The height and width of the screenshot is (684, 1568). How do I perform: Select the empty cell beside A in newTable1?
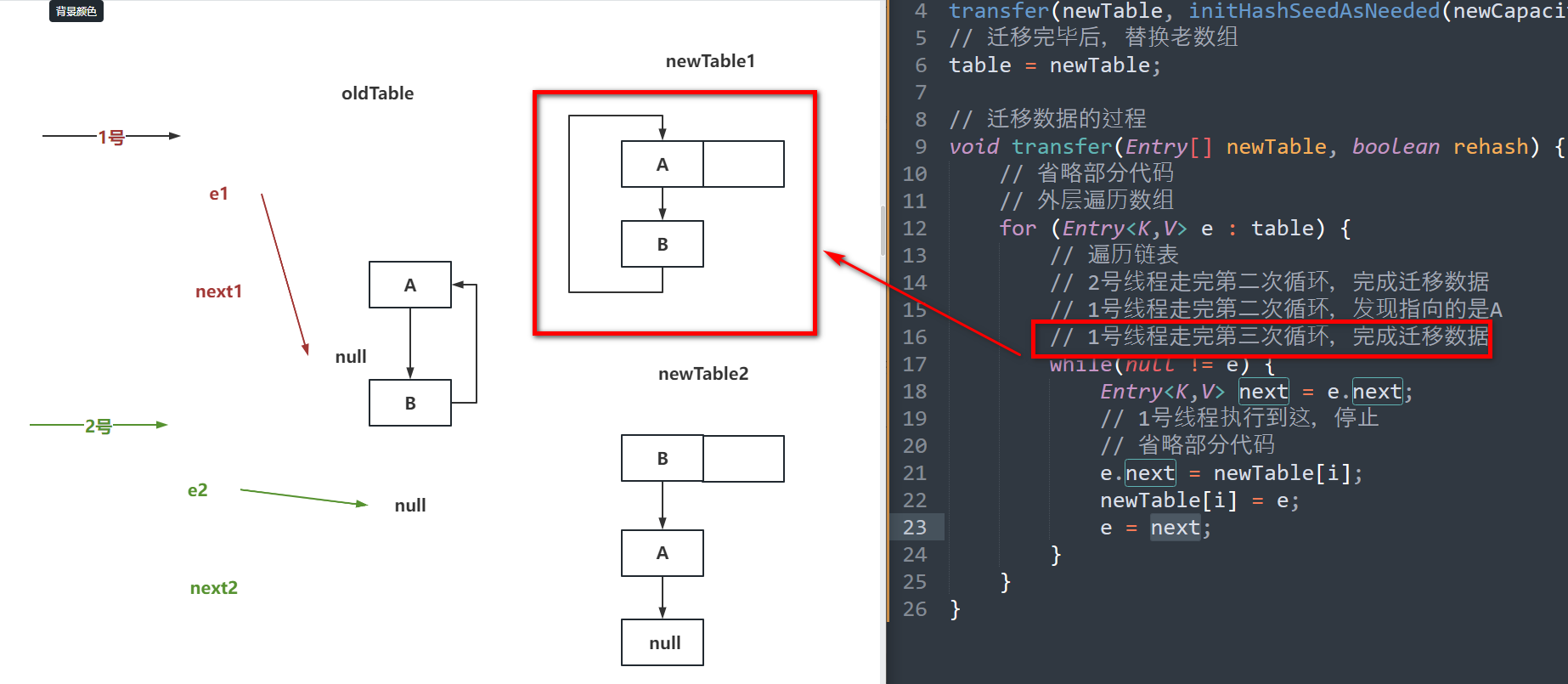[x=743, y=164]
